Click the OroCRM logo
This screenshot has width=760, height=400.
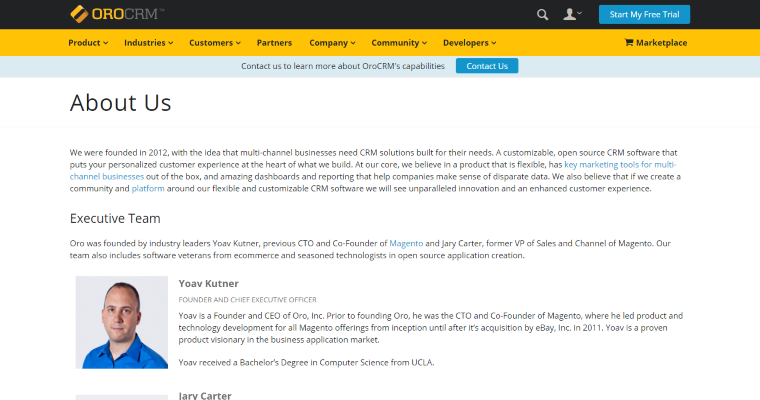[117, 14]
